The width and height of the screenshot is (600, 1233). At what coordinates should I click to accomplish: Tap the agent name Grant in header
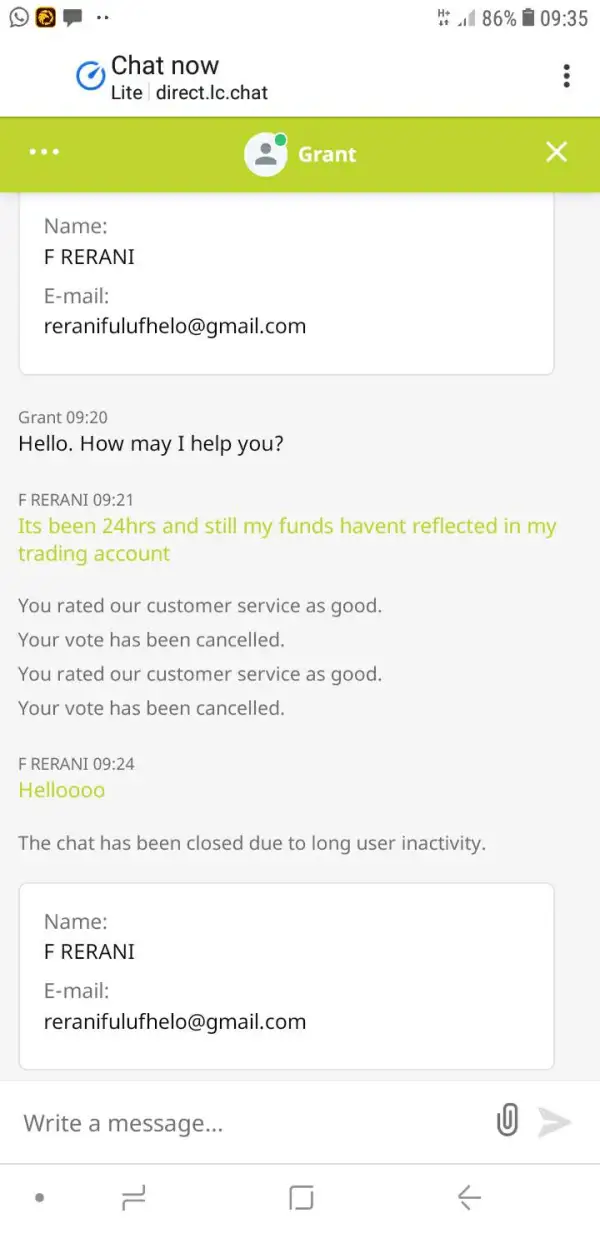coord(327,154)
